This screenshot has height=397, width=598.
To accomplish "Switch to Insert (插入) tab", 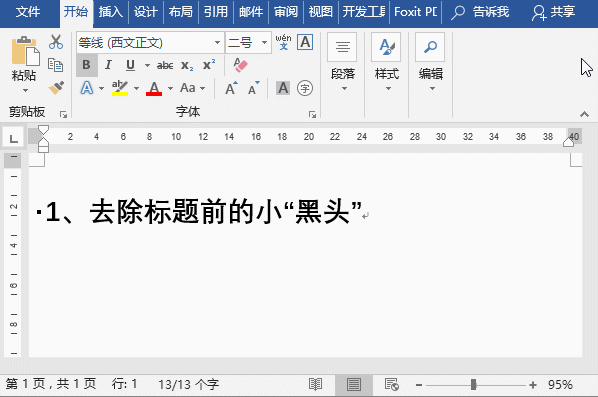I will [111, 12].
